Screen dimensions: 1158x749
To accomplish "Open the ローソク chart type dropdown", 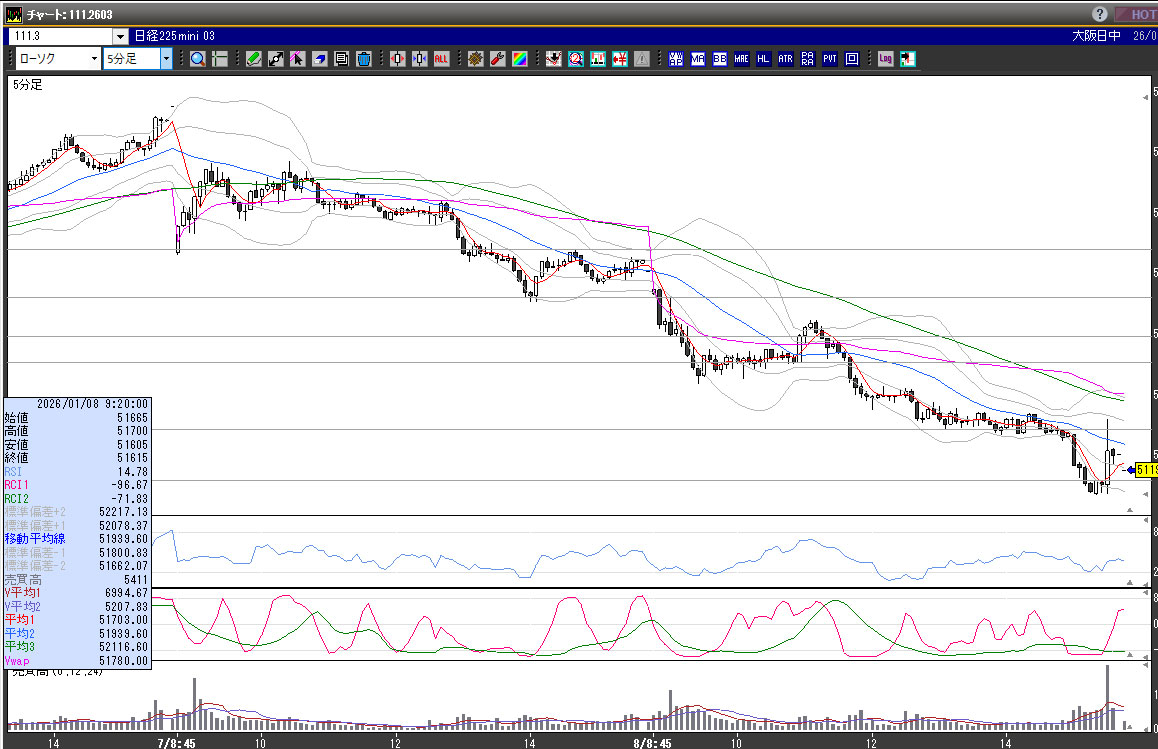I will coord(95,59).
